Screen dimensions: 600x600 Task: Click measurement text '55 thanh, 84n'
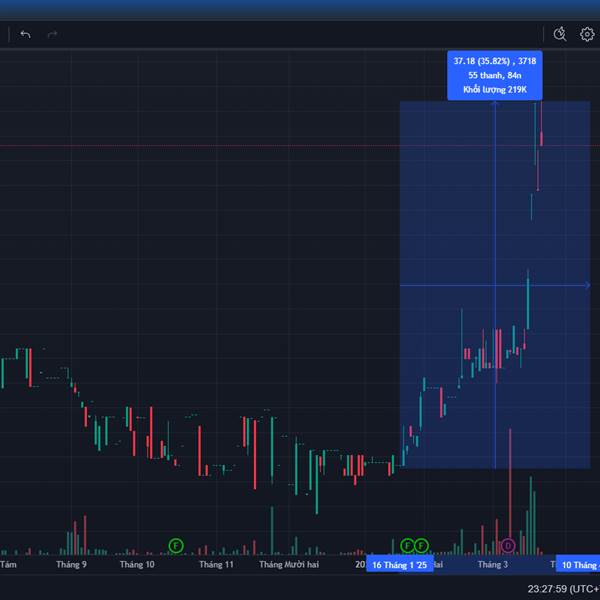pos(495,75)
